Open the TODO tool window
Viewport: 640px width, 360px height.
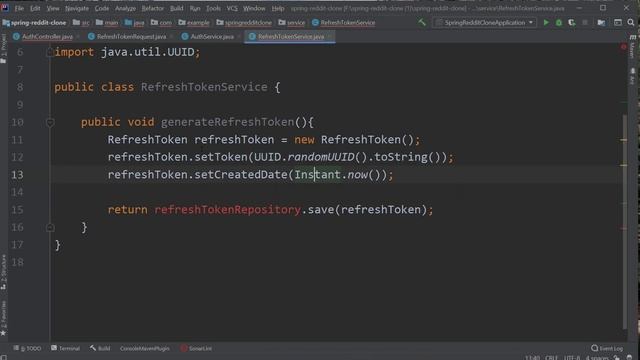click(27, 348)
